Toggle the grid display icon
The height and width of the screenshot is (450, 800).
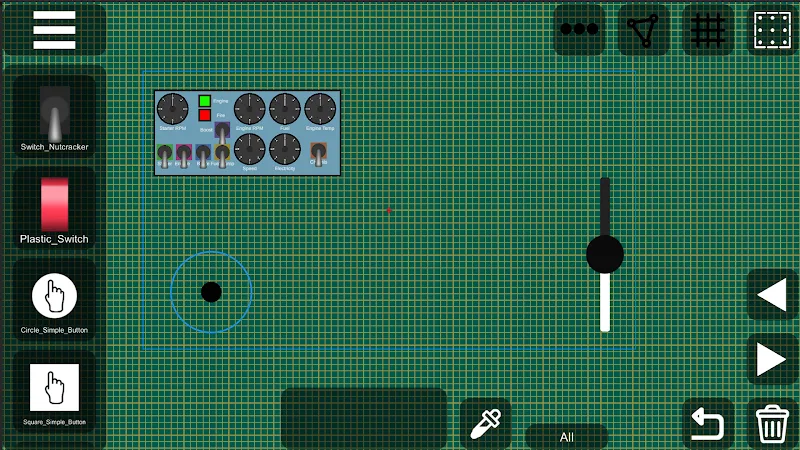point(708,30)
